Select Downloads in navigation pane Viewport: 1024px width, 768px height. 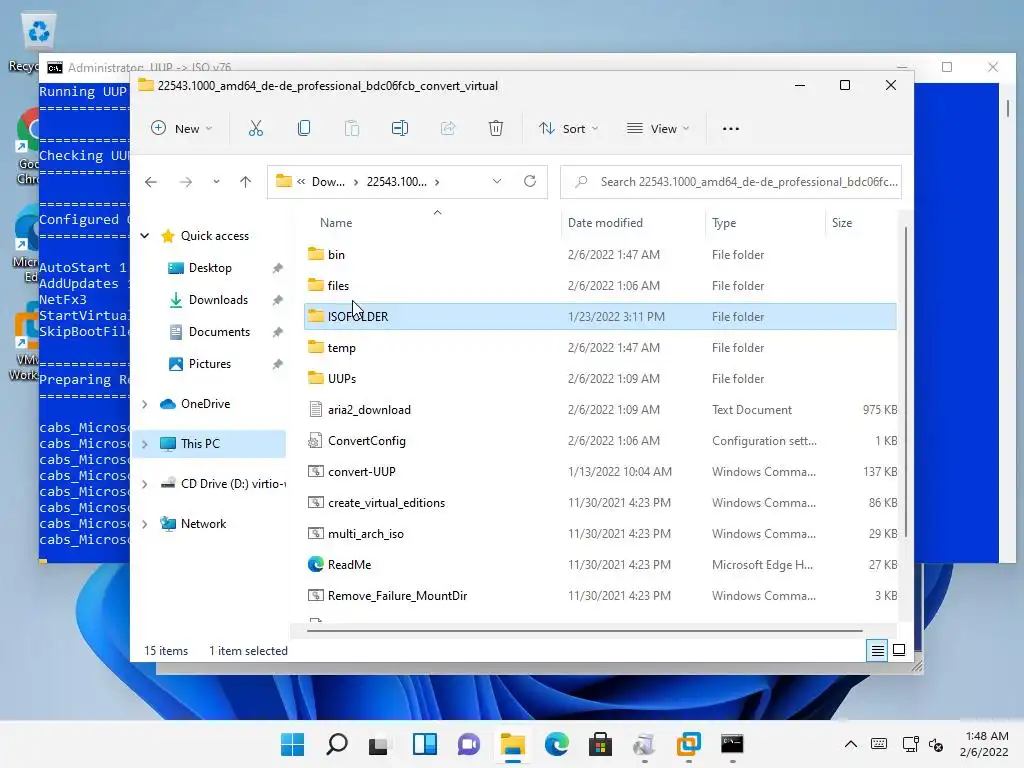pyautogui.click(x=218, y=300)
